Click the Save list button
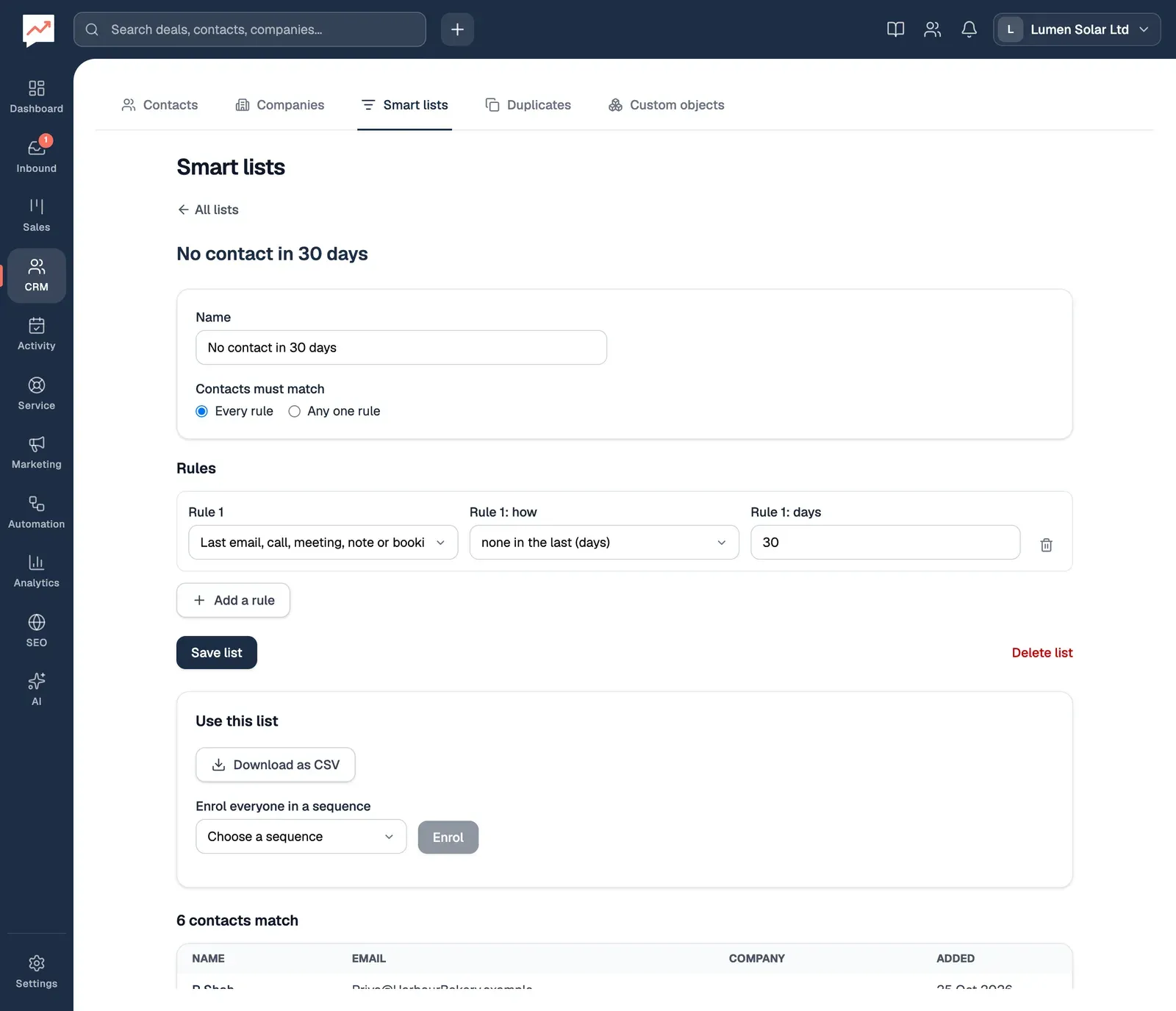 point(217,652)
